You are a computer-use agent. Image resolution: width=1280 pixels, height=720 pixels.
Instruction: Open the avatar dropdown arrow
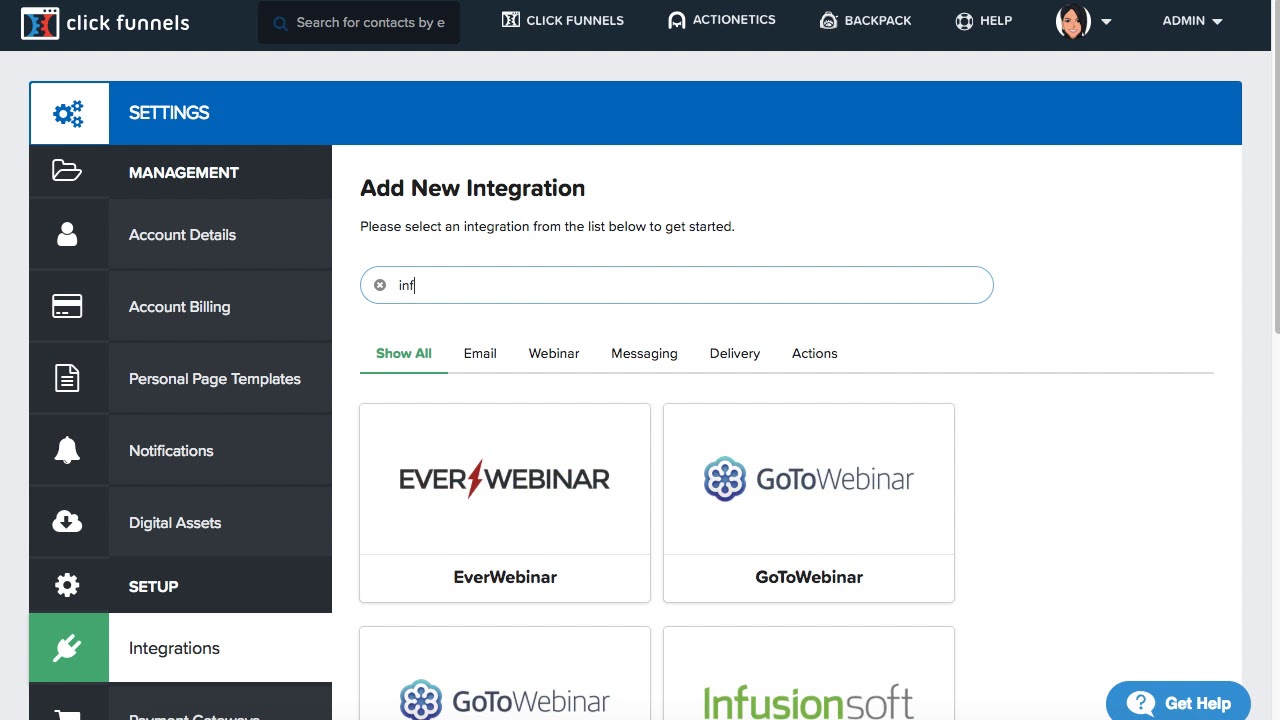[1106, 22]
